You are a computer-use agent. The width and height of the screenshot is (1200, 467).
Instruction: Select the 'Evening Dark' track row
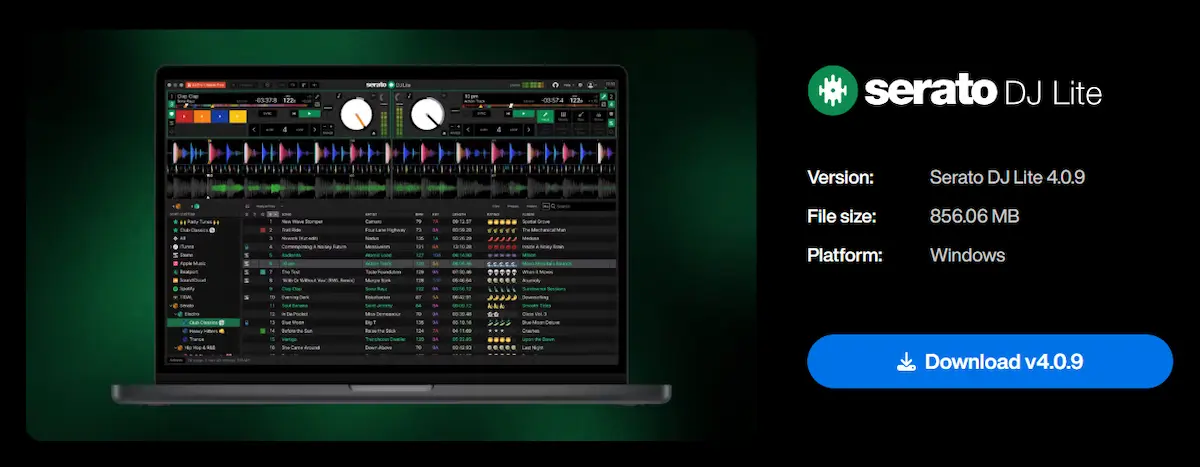[430, 297]
